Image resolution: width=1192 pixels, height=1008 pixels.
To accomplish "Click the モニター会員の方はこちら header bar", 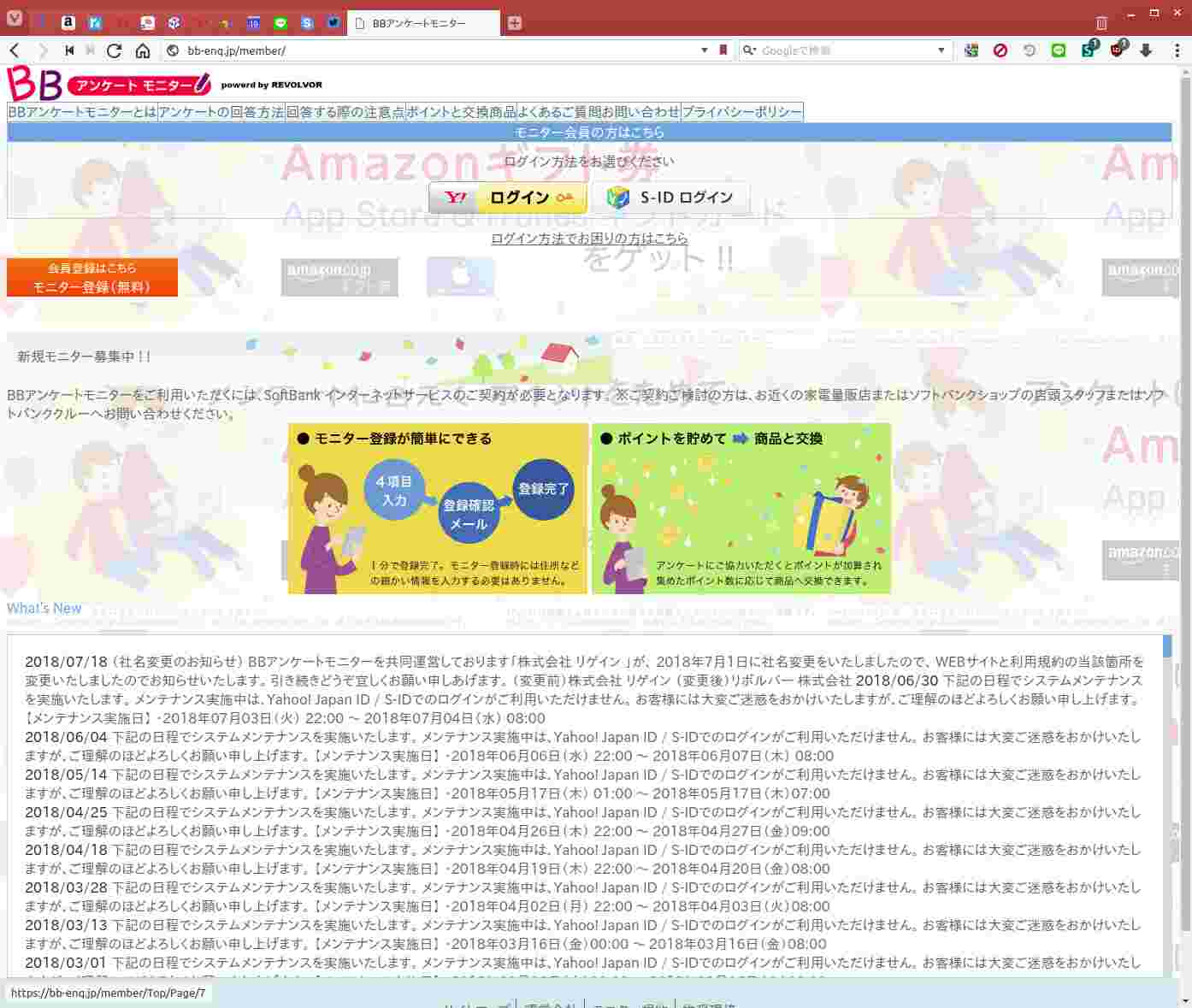I will click(589, 133).
